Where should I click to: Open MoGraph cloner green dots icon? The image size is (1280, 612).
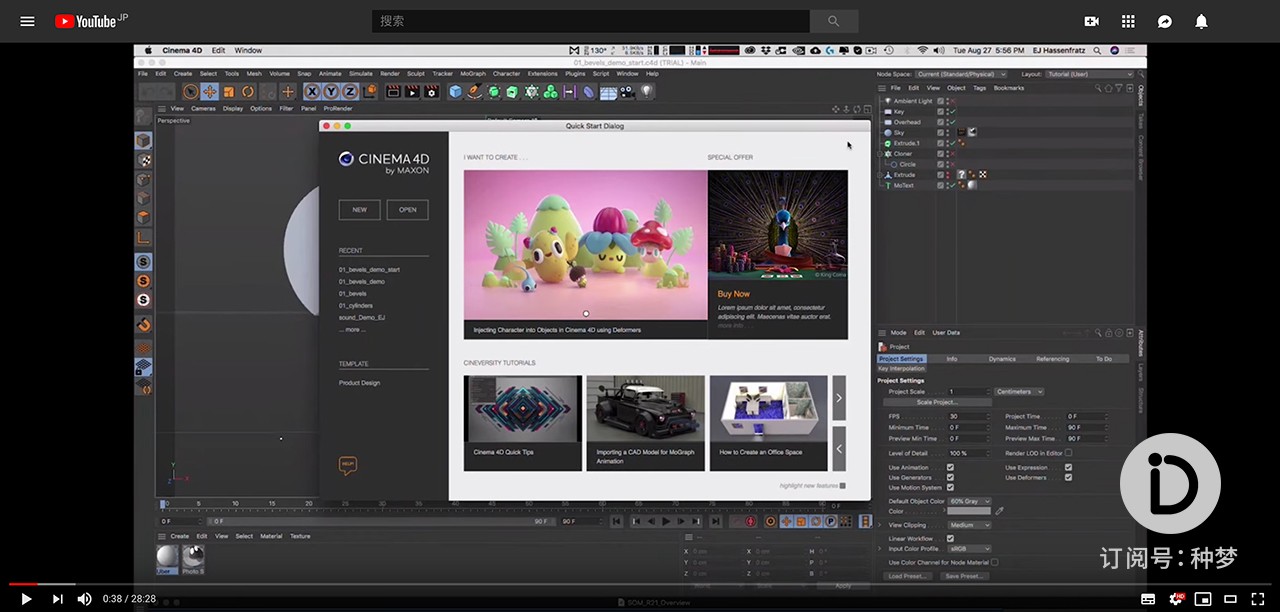pos(550,91)
